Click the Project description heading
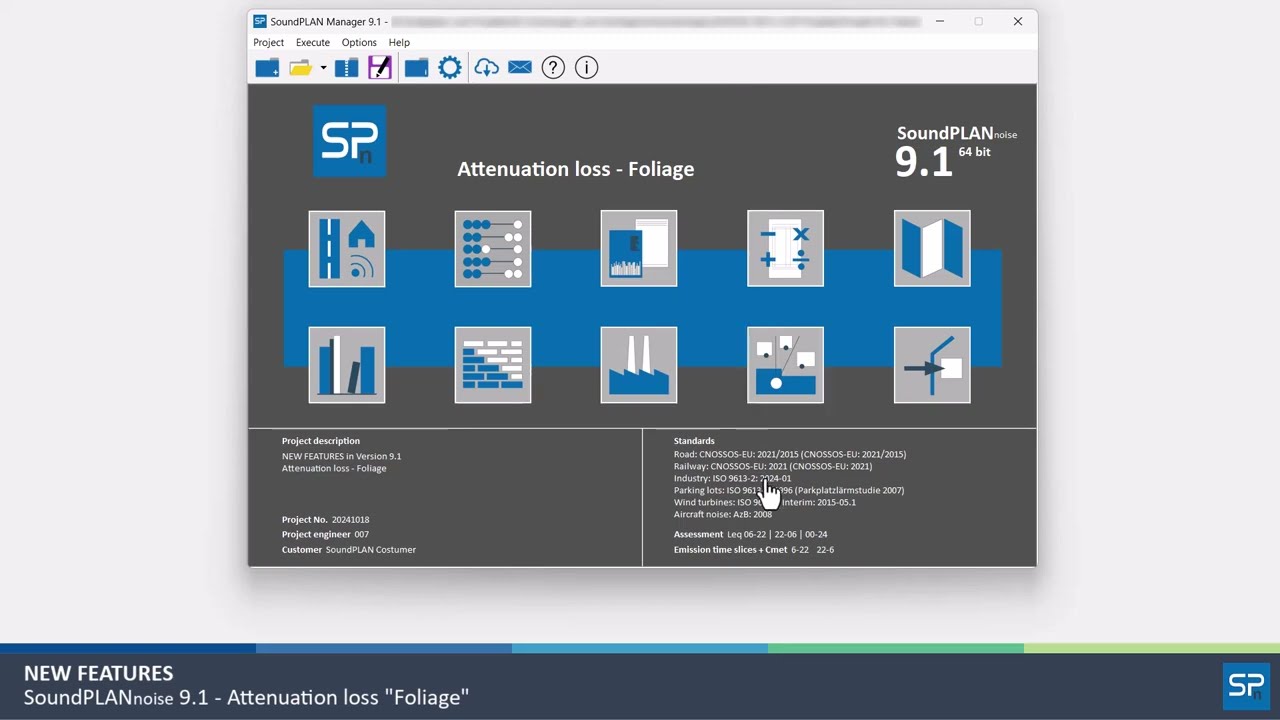The image size is (1280, 720). [321, 441]
